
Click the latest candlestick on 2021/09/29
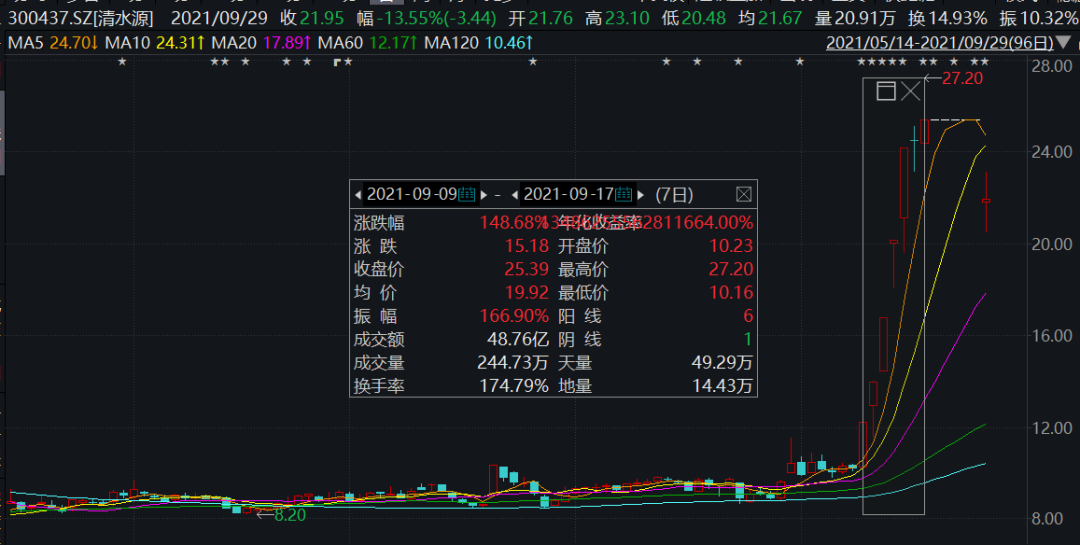pyautogui.click(x=986, y=201)
